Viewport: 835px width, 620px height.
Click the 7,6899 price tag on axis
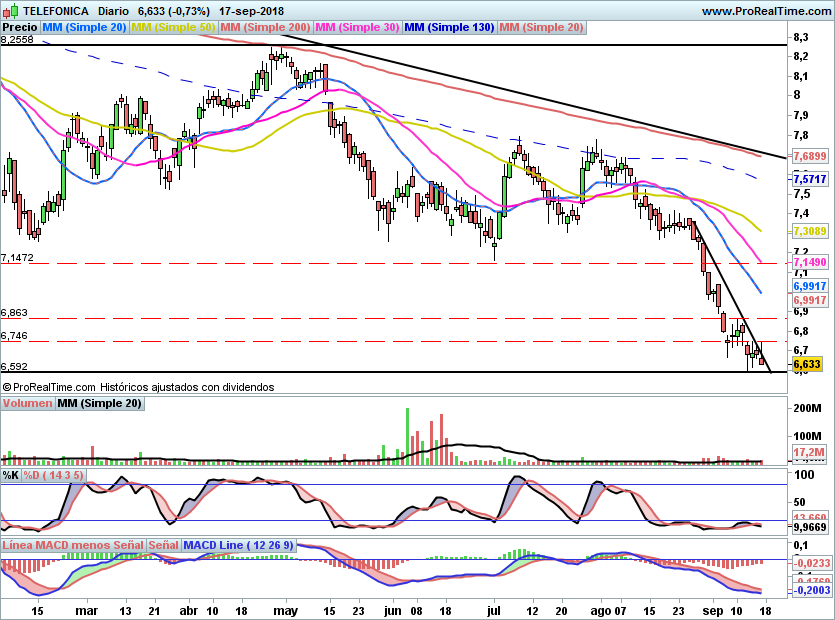coord(808,157)
